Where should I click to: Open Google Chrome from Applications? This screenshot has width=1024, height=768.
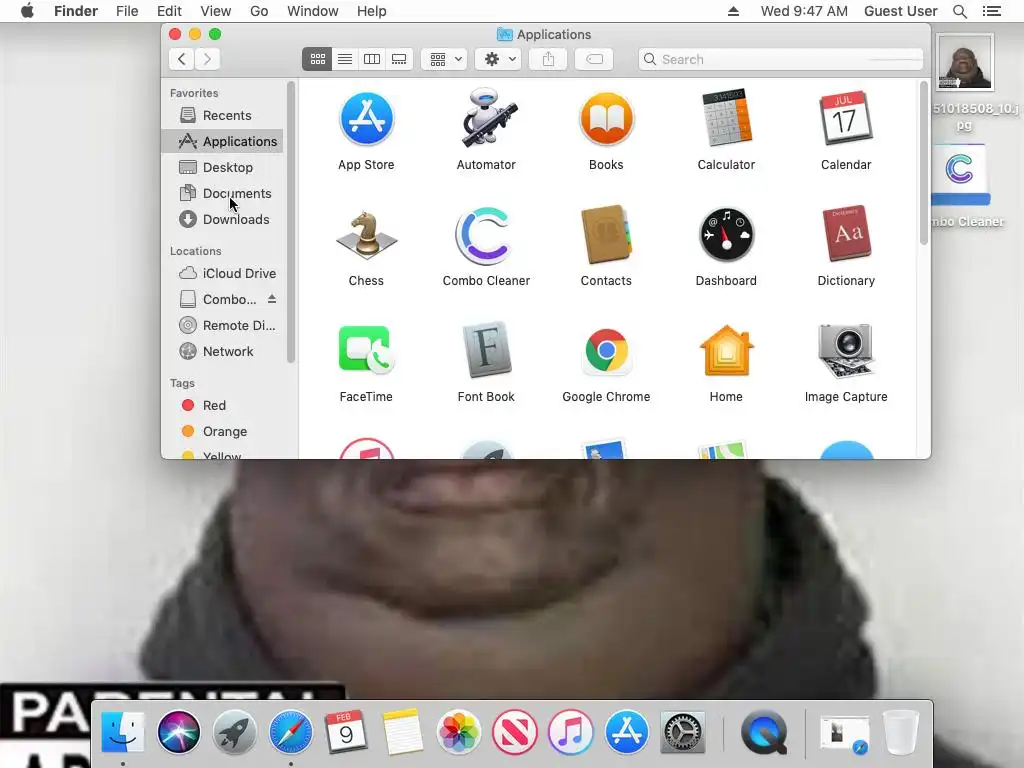tap(606, 351)
